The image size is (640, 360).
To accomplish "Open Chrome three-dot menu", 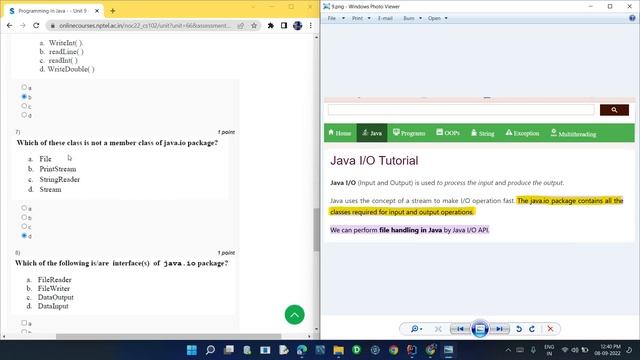I will pos(311,25).
